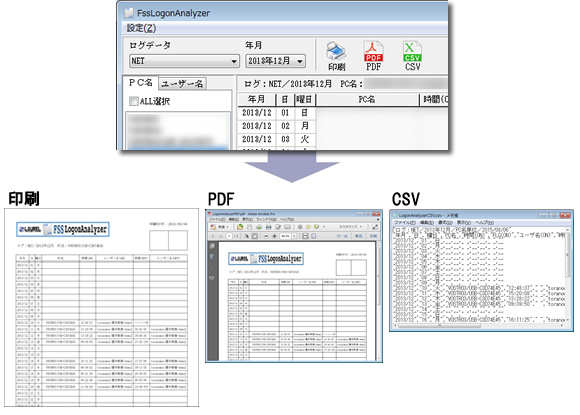
Task: Expand the 年月 2013年12月 dropdown
Action: 276,61
